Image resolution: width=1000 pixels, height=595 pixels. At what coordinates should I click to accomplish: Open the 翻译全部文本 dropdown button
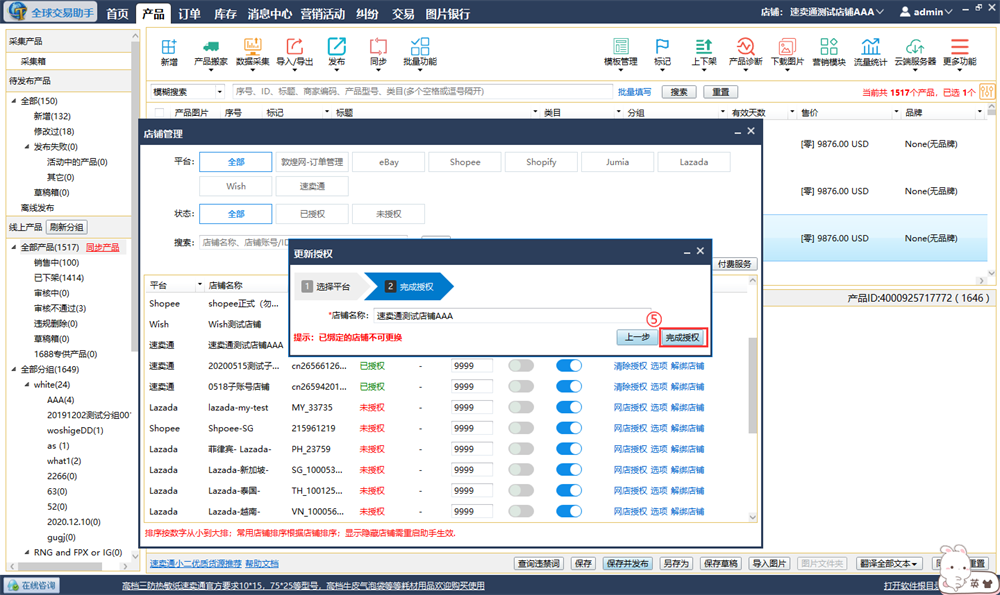point(888,564)
